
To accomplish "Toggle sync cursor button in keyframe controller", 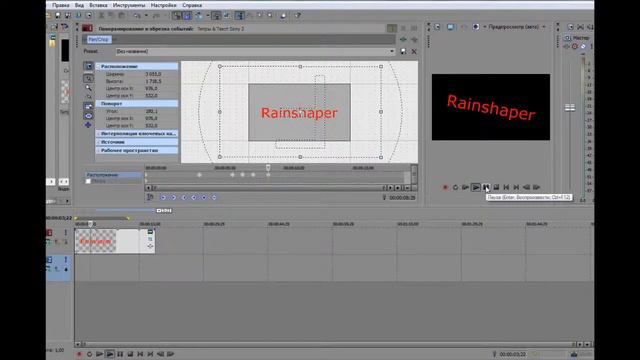I will point(150,197).
